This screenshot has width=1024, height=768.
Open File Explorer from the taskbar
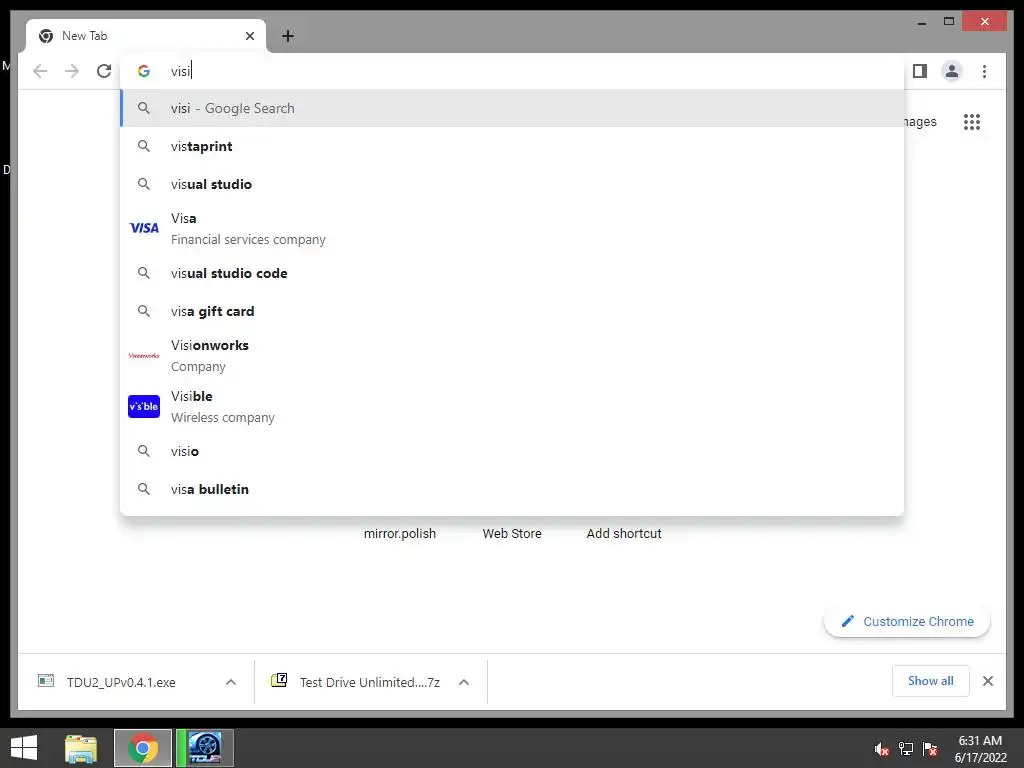(81, 748)
